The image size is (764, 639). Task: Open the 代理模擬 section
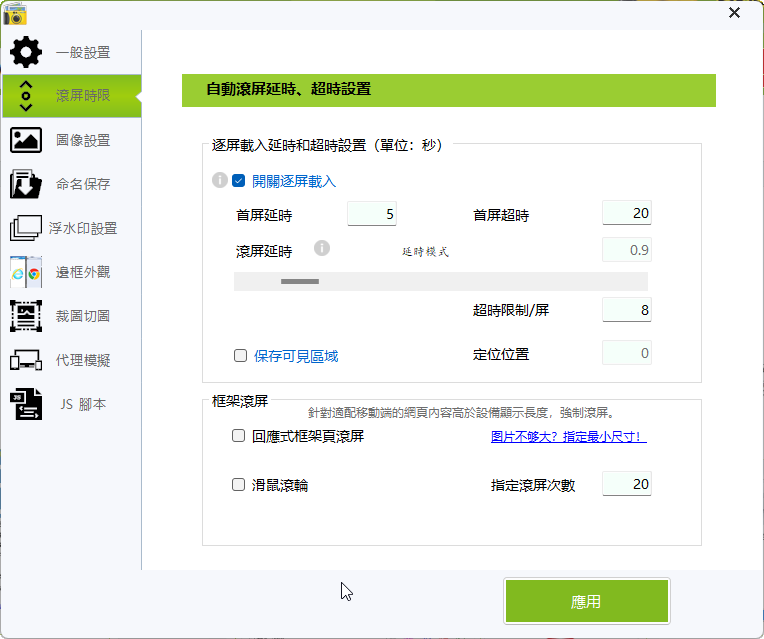tap(72, 360)
